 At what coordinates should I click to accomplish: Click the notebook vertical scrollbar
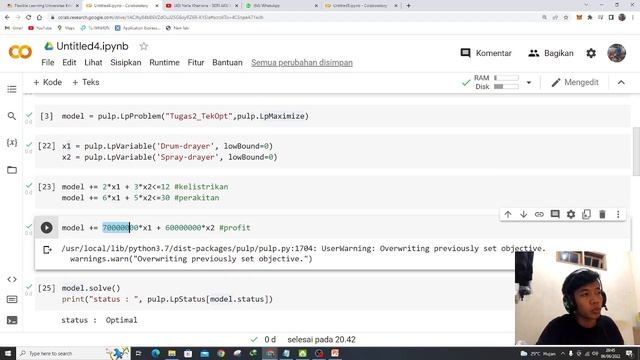tap(636, 151)
